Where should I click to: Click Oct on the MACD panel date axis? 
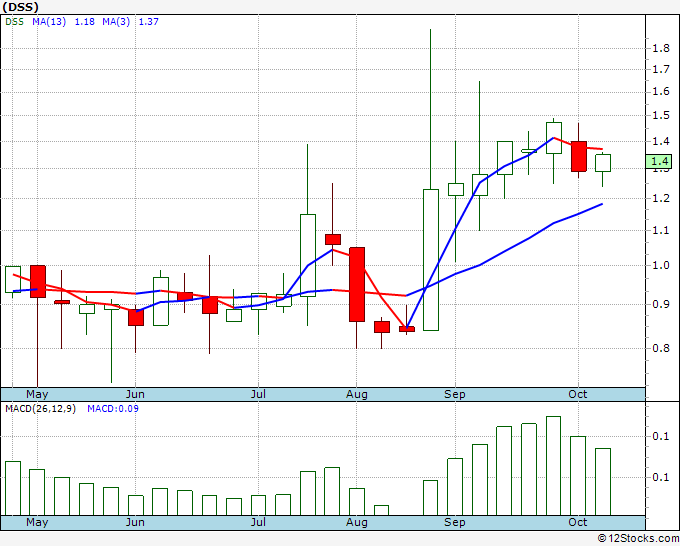tap(577, 522)
